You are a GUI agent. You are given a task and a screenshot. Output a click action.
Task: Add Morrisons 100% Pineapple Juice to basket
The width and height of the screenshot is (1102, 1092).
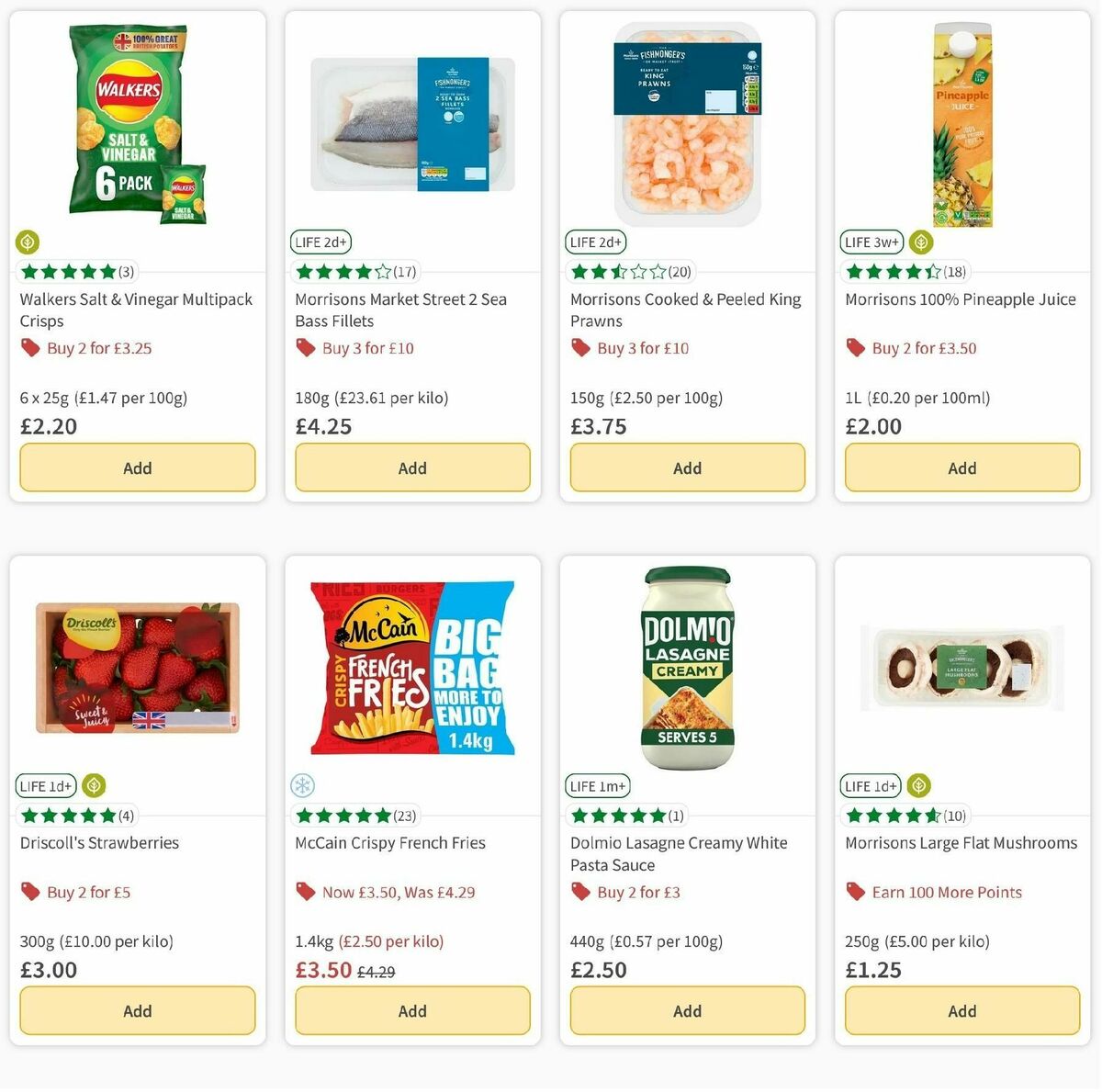[961, 467]
